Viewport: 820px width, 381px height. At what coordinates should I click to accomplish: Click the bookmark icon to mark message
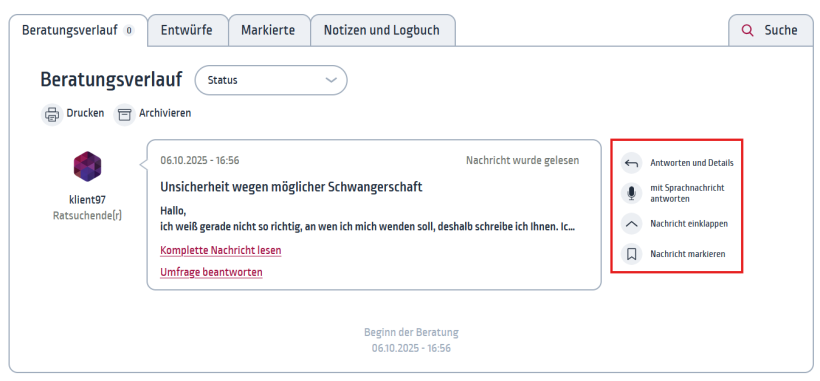point(631,255)
